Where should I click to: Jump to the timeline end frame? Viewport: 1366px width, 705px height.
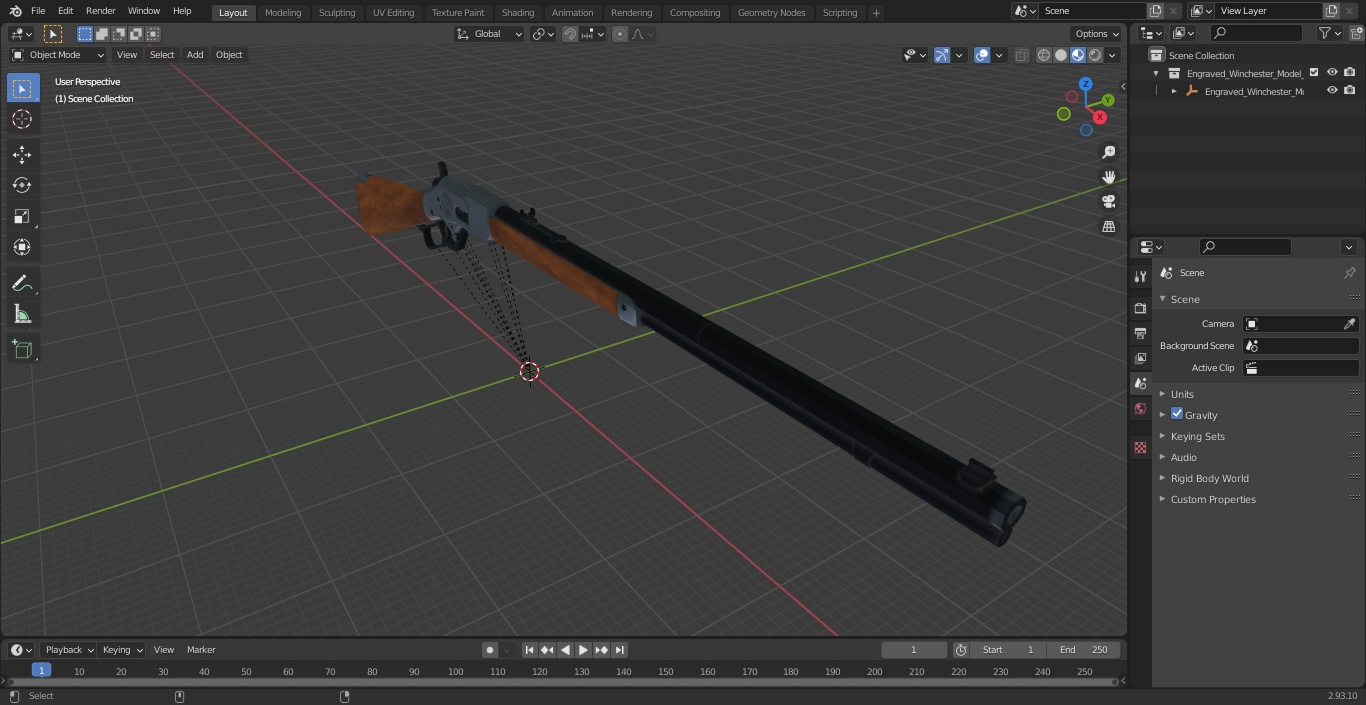619,650
